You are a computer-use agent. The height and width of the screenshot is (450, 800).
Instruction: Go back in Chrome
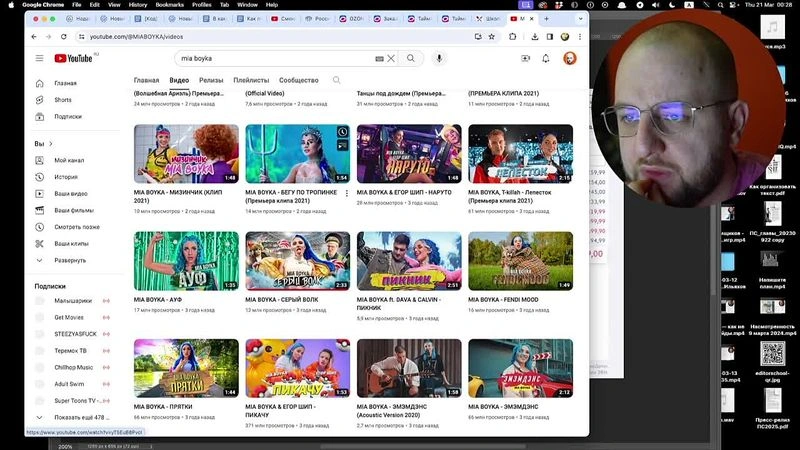[34, 37]
